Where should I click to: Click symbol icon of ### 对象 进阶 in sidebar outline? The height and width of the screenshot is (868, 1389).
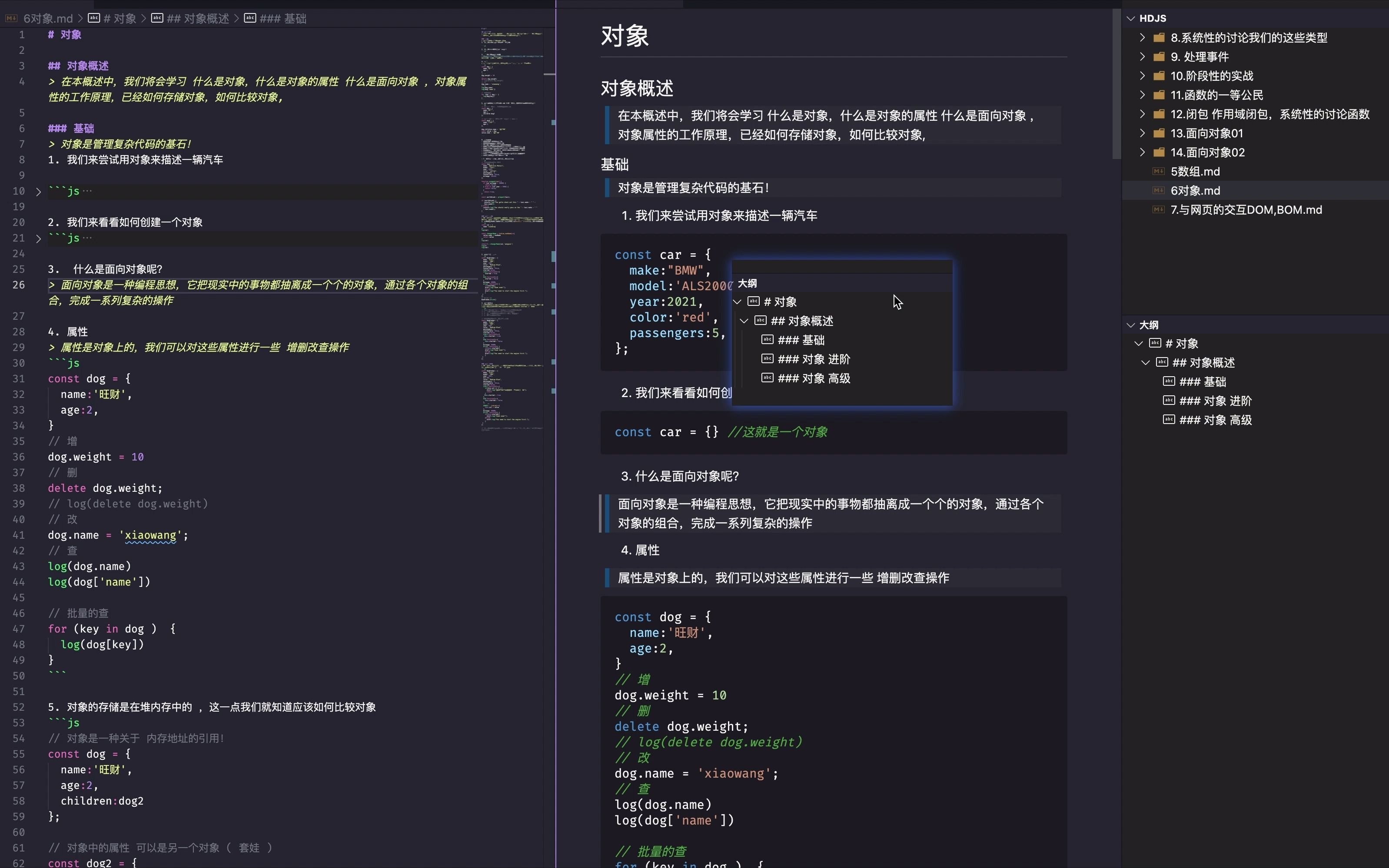pyautogui.click(x=1169, y=400)
